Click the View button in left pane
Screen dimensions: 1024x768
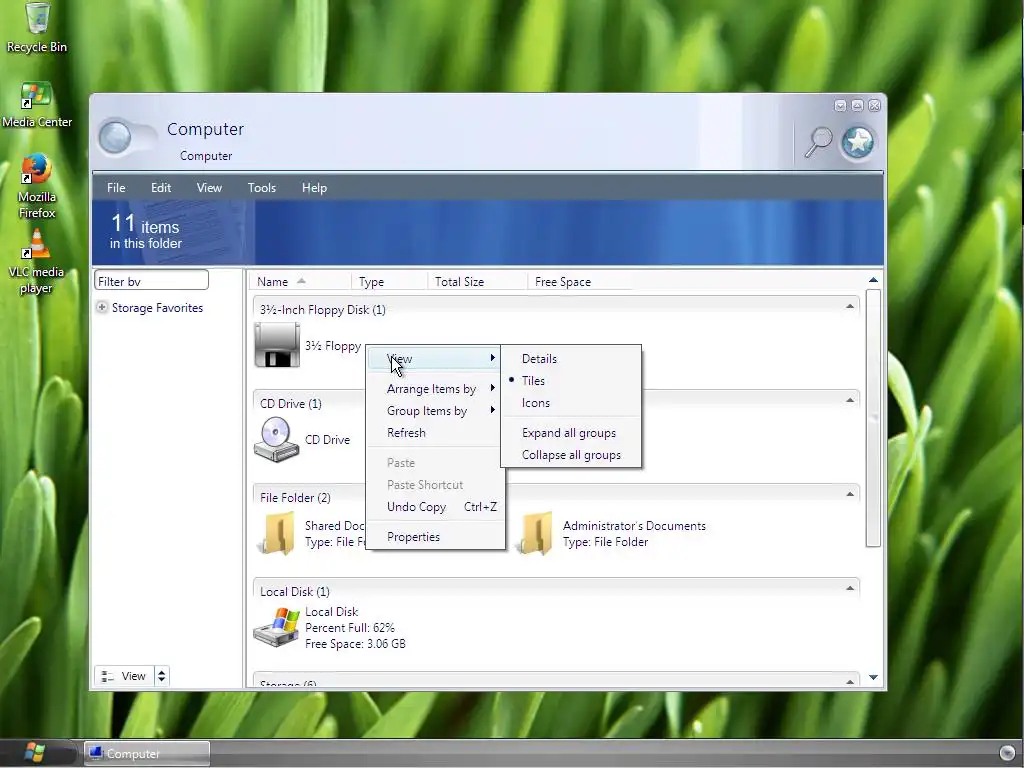[124, 676]
